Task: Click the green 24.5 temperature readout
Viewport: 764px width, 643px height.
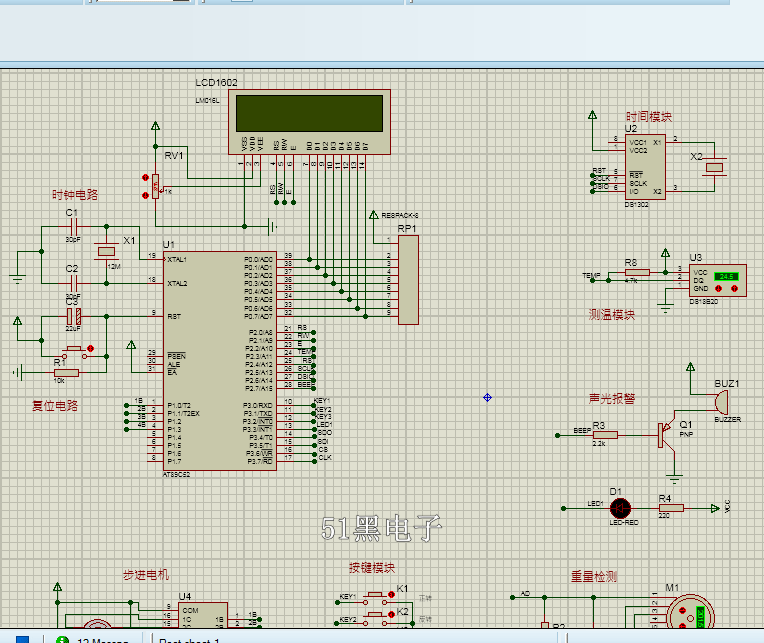Action: click(726, 276)
